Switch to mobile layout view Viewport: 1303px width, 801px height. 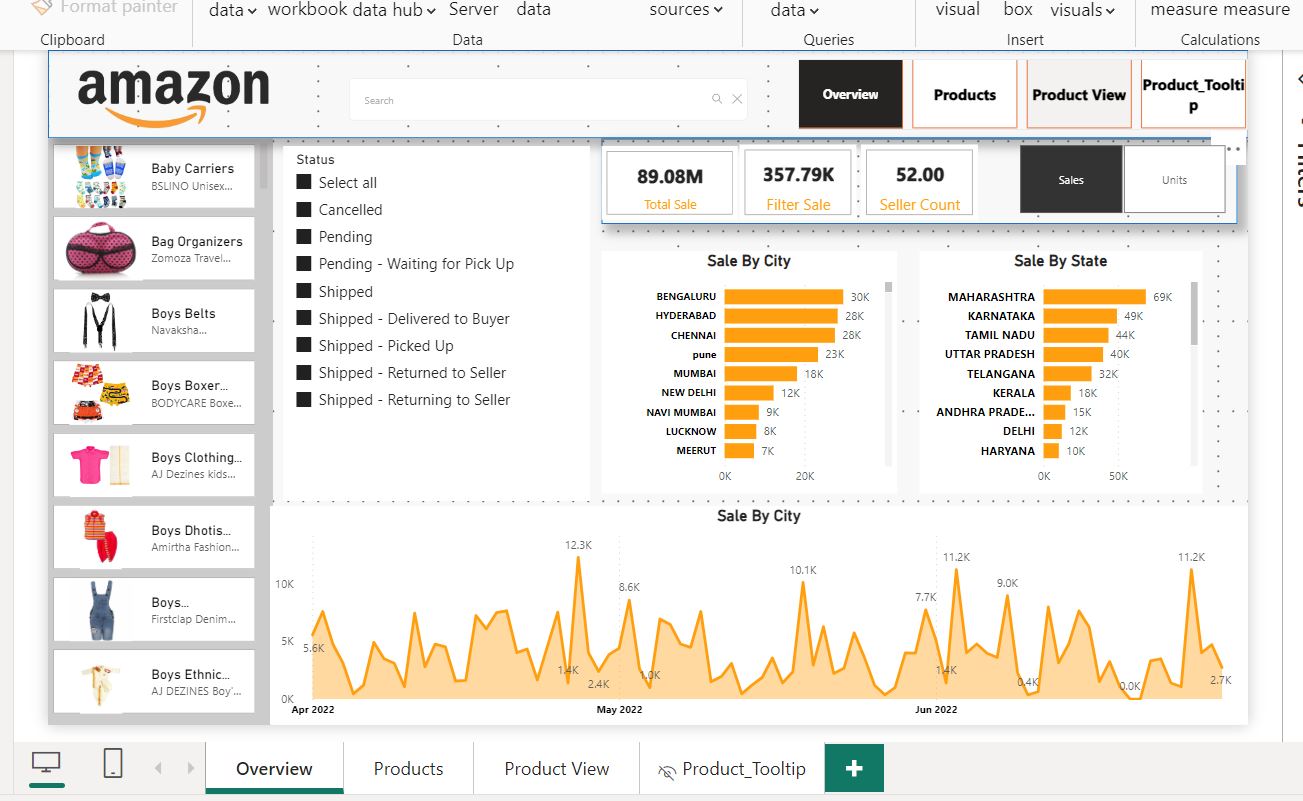[x=113, y=764]
